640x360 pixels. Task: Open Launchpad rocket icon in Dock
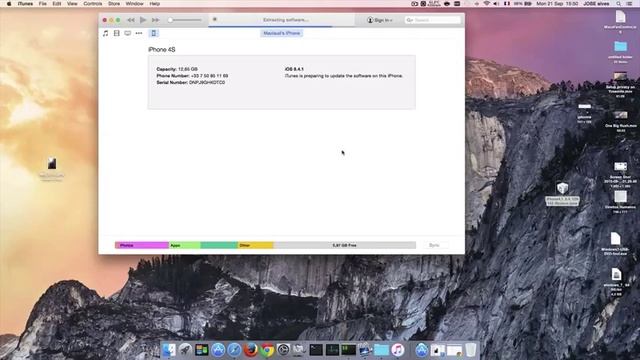pyautogui.click(x=185, y=350)
